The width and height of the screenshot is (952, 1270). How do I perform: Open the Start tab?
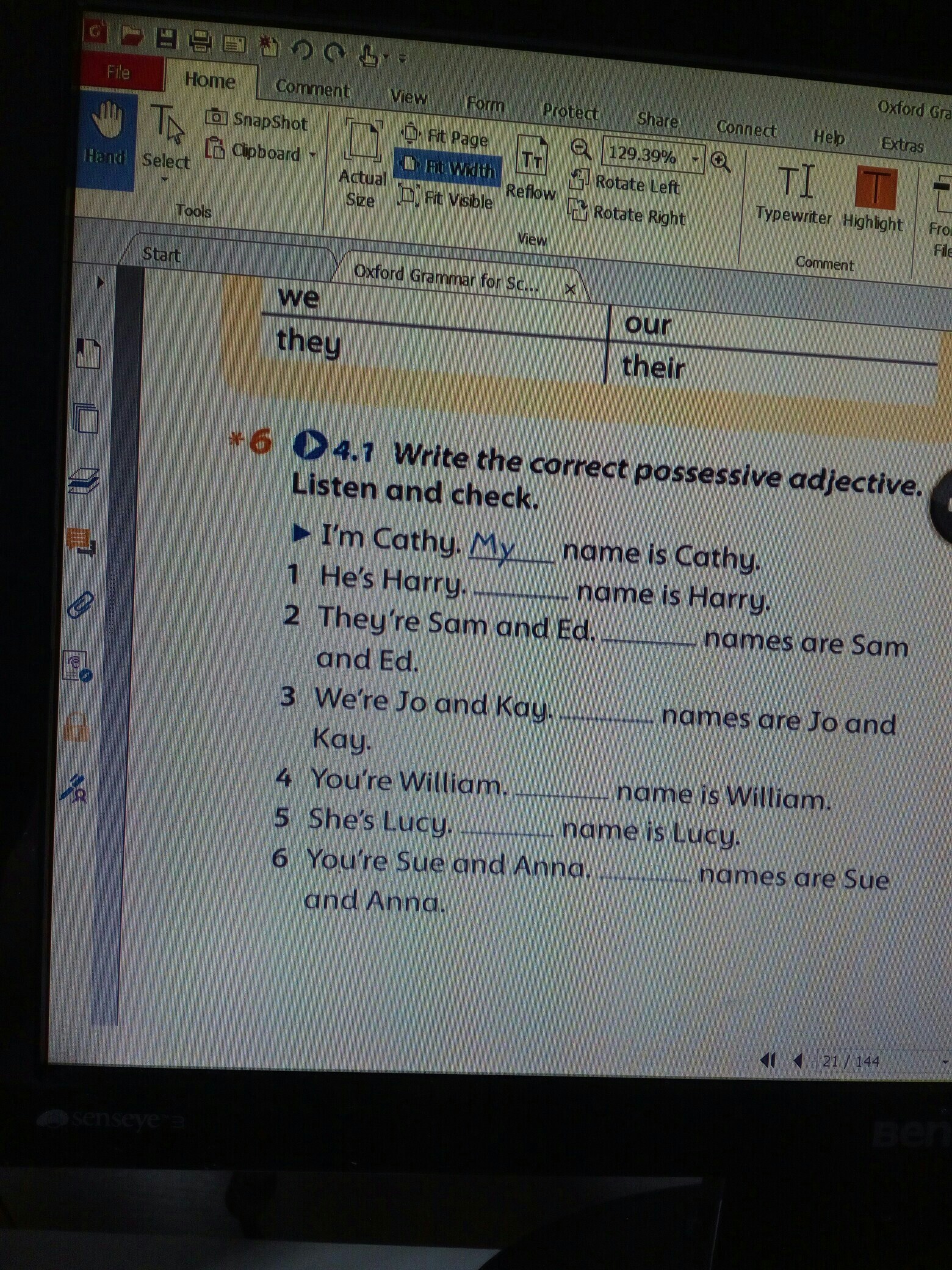click(x=161, y=254)
